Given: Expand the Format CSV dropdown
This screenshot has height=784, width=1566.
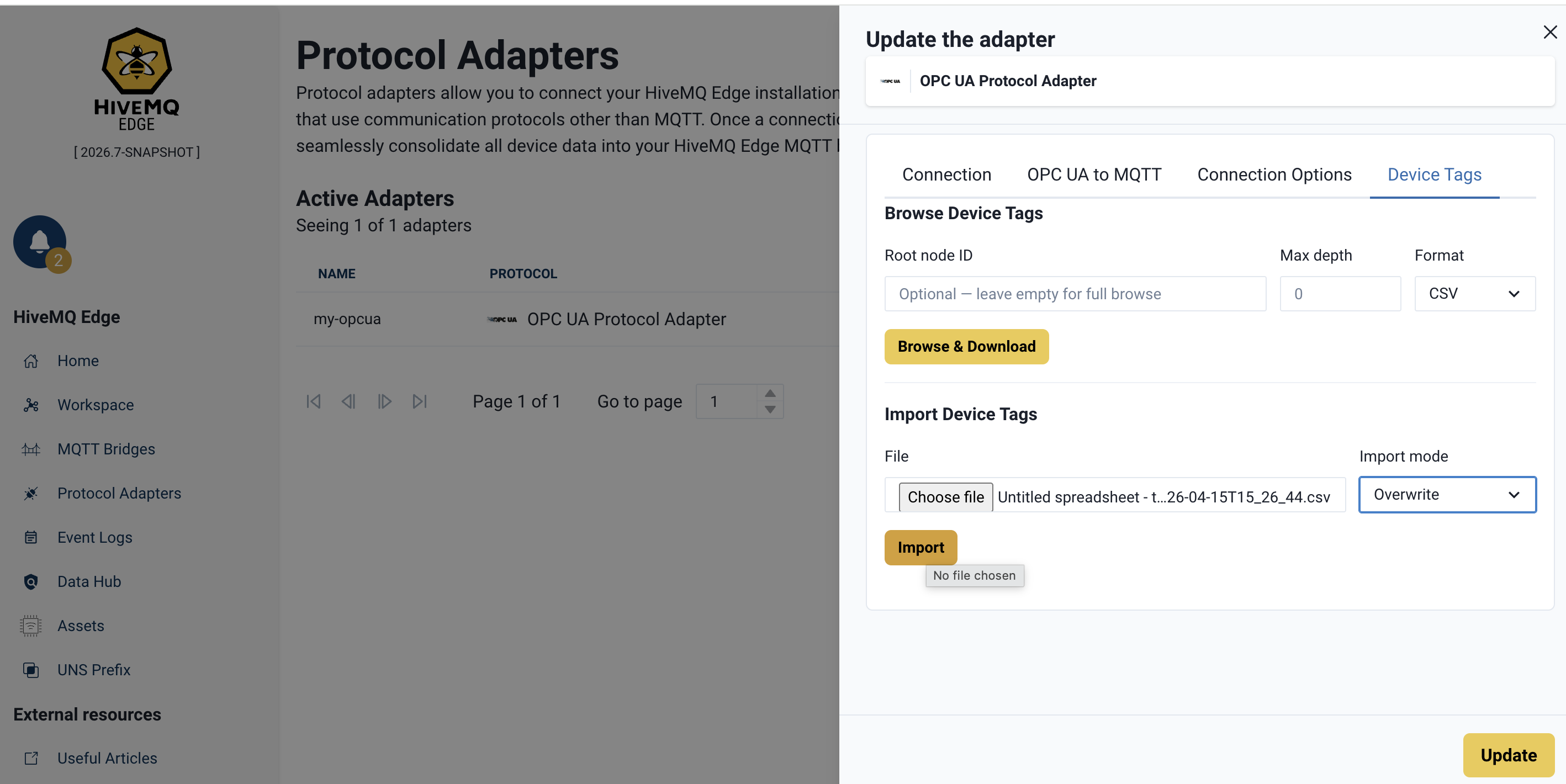Looking at the screenshot, I should tap(1474, 294).
